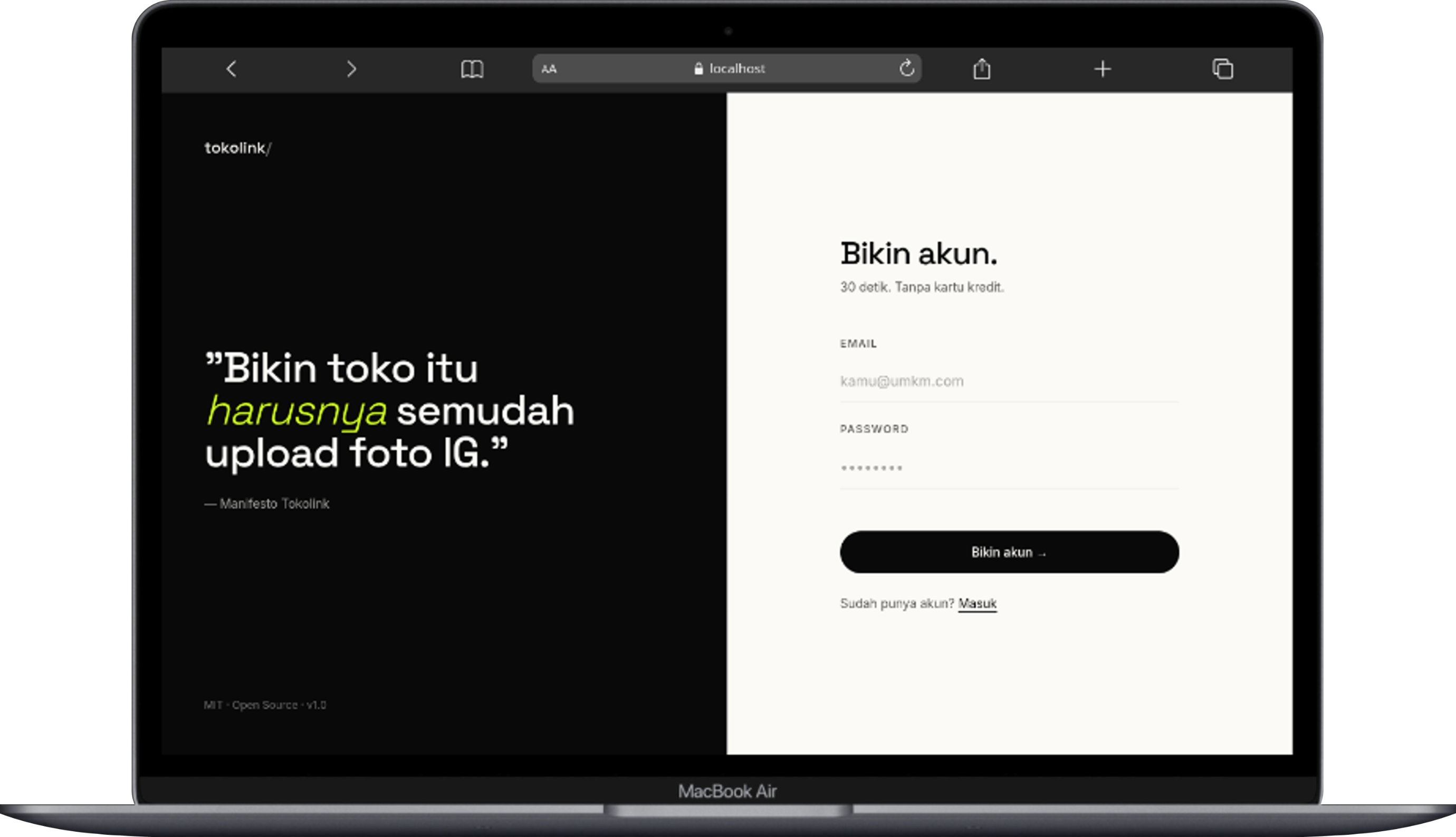Focus the Password input field
The height and width of the screenshot is (837, 1456).
pos(1010,468)
